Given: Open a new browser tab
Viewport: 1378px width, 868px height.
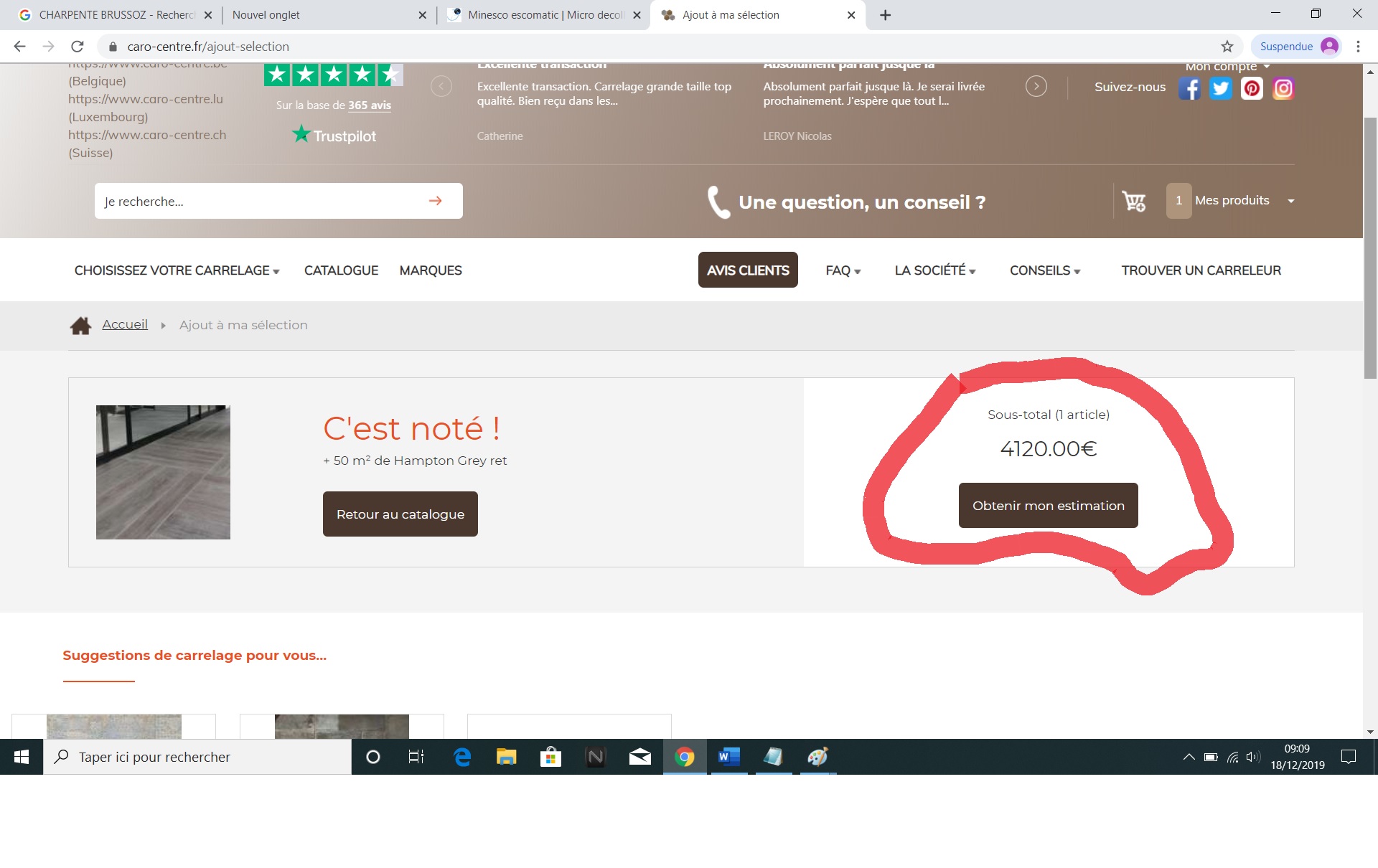Looking at the screenshot, I should coord(886,15).
